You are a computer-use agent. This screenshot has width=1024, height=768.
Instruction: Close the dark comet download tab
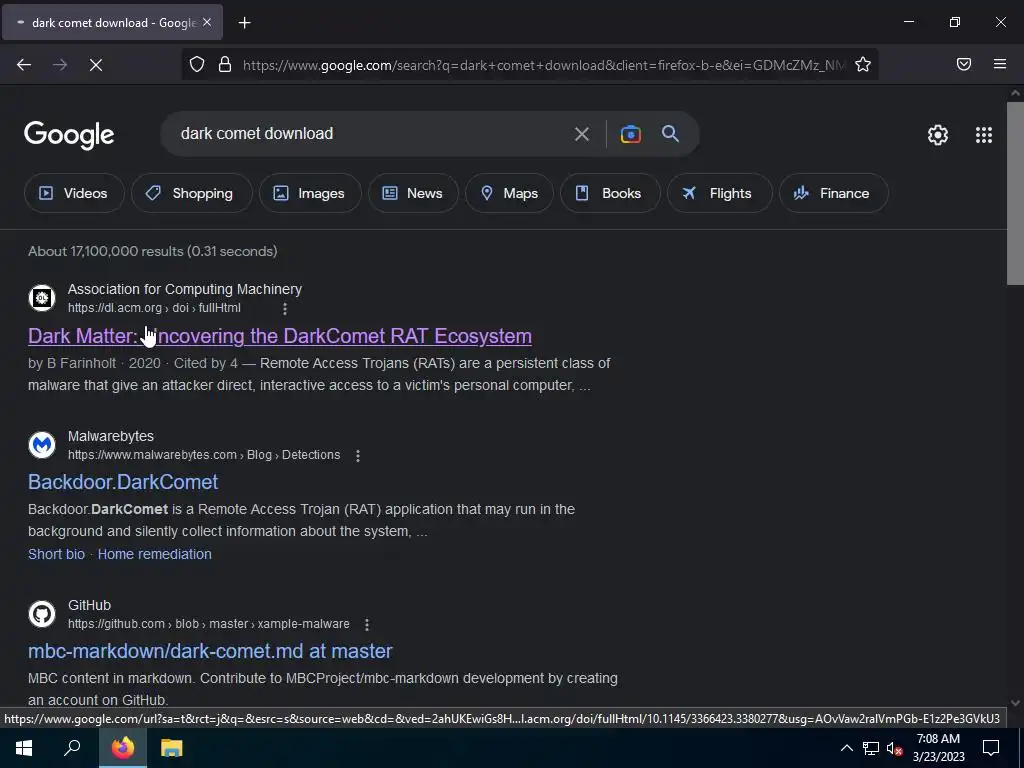(207, 22)
